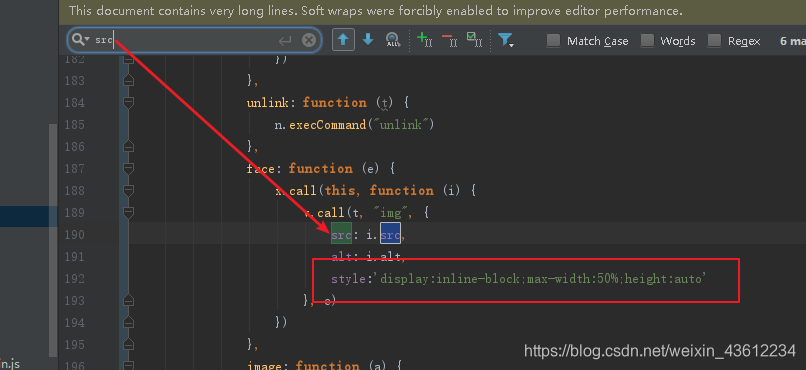Click line number 192 in the gutter
Screen dimensions: 806x370
(x=75, y=279)
